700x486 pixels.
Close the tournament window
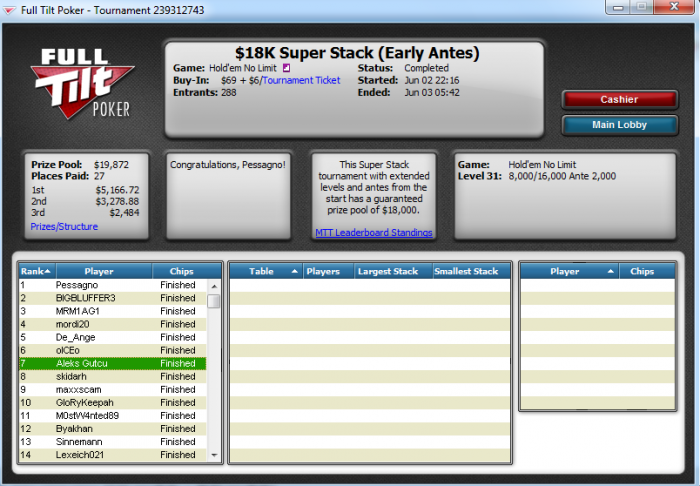point(675,7)
